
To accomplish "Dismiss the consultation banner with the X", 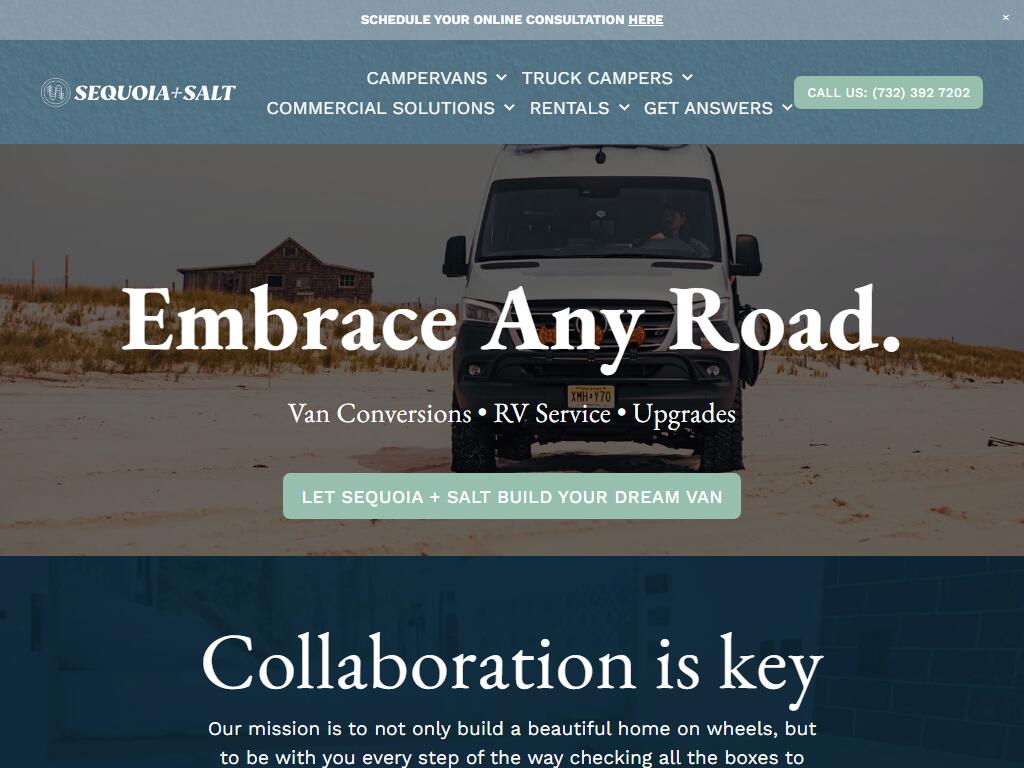I will click(x=1006, y=18).
